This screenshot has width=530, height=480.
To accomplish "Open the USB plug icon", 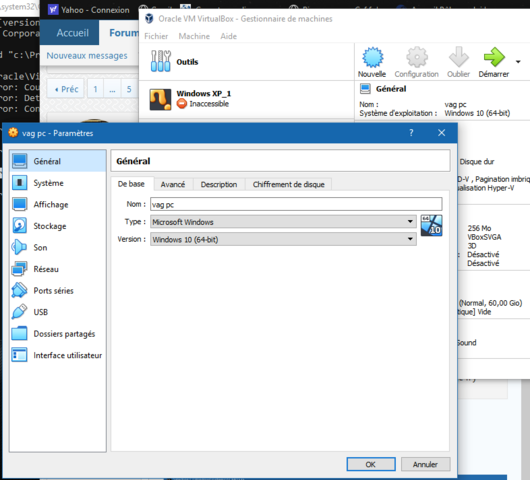I will [x=20, y=312].
